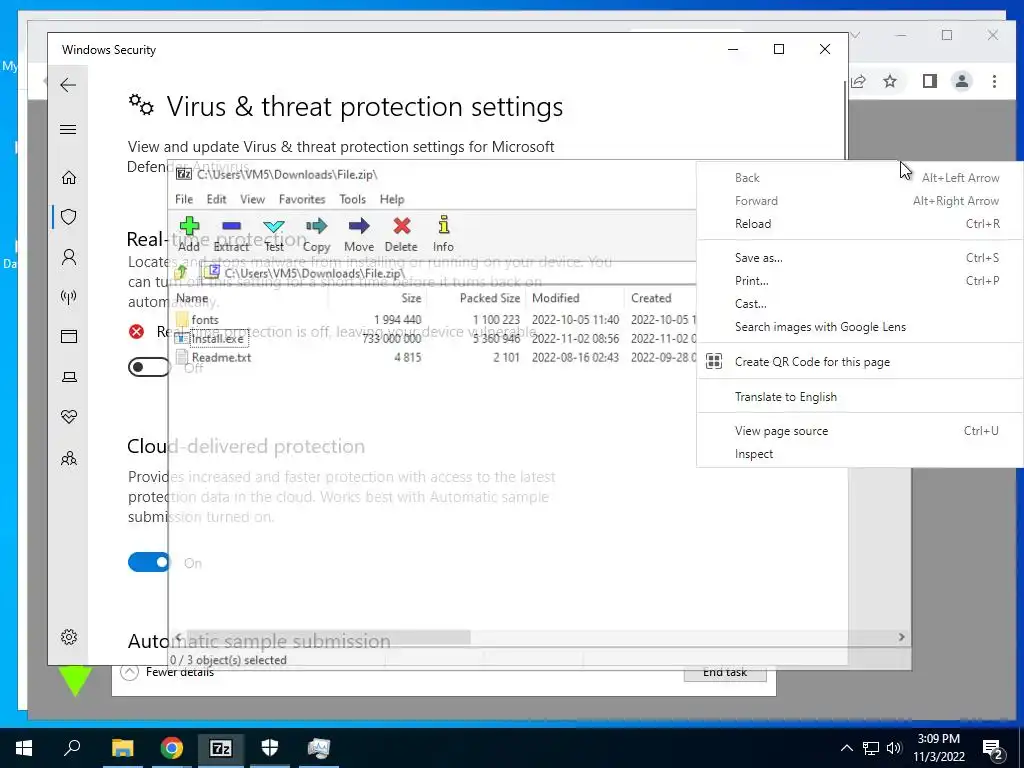1024x768 pixels.
Task: Open Device security icon in sidebar
Action: click(x=69, y=377)
